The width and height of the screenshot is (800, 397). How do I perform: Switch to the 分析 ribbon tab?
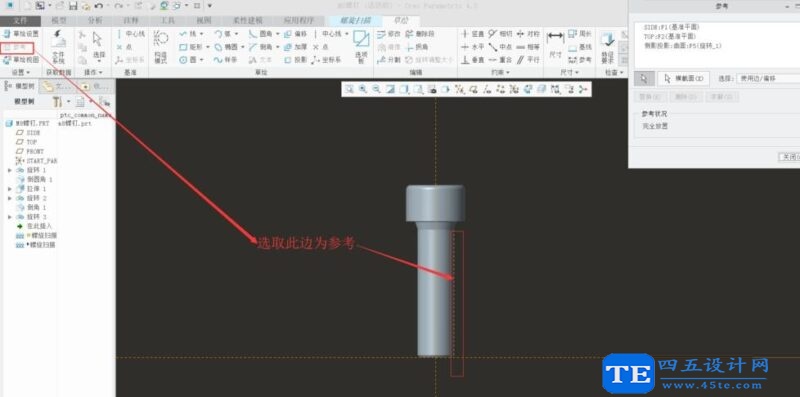(x=95, y=20)
